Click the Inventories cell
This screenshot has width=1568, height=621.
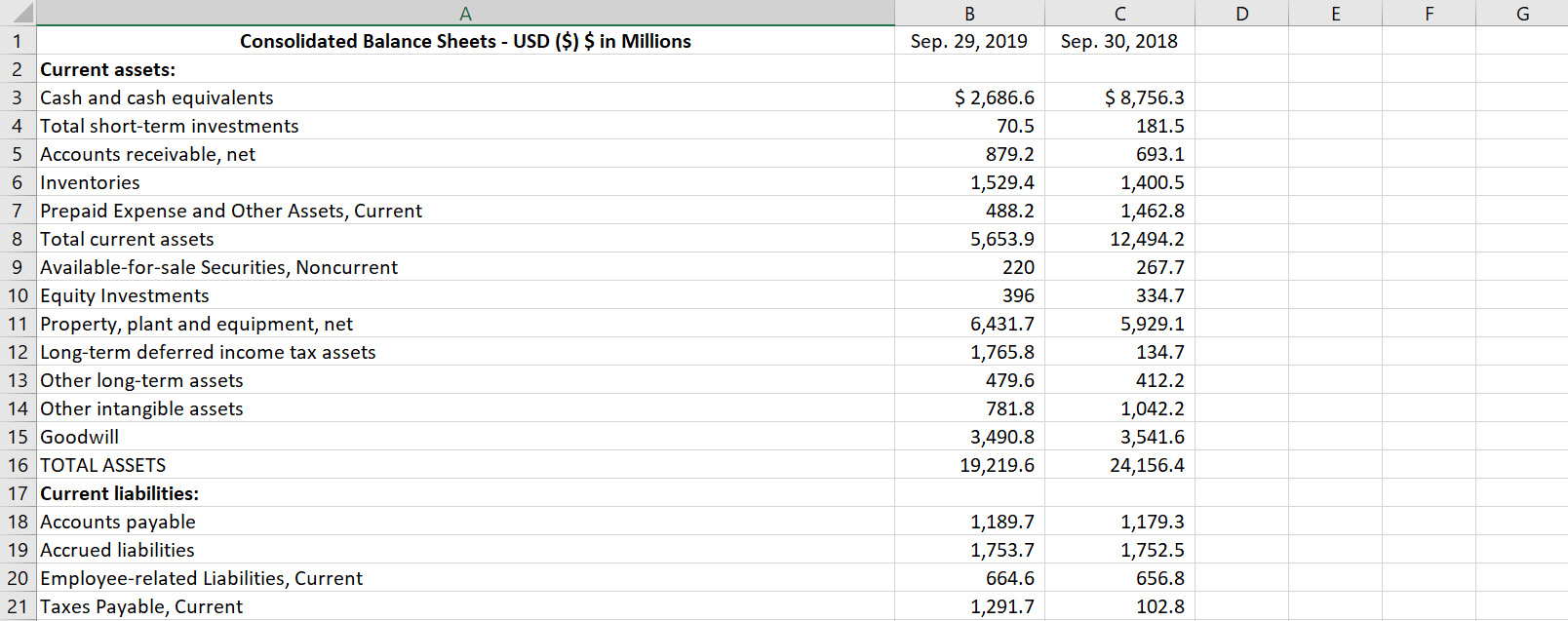pyautogui.click(x=466, y=182)
